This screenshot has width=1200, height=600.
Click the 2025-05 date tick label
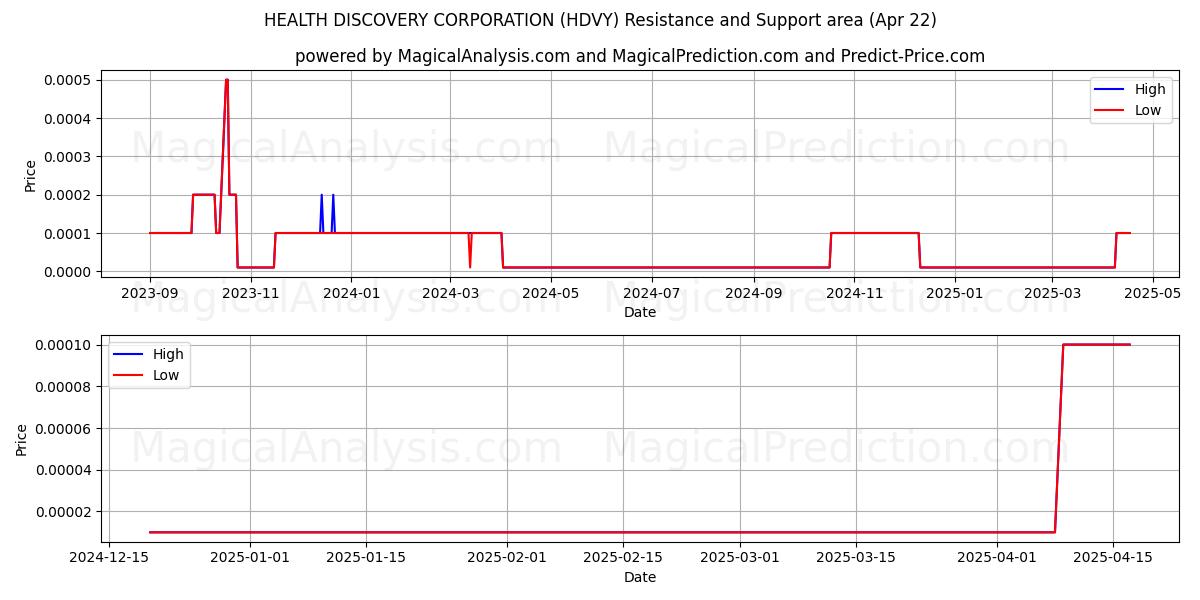tap(1152, 294)
